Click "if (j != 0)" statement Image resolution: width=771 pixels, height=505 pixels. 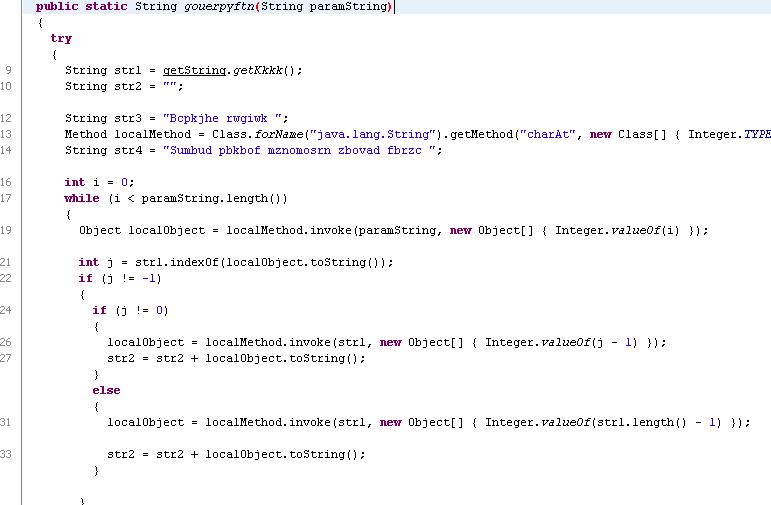pos(130,310)
